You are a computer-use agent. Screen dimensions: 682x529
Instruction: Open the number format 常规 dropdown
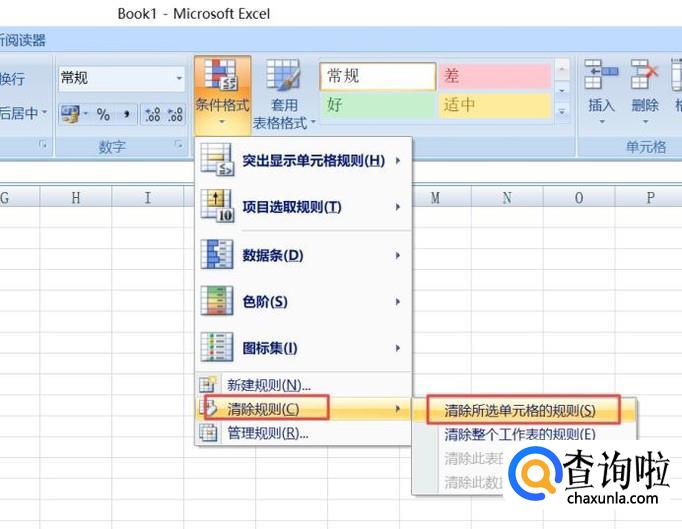[179, 78]
